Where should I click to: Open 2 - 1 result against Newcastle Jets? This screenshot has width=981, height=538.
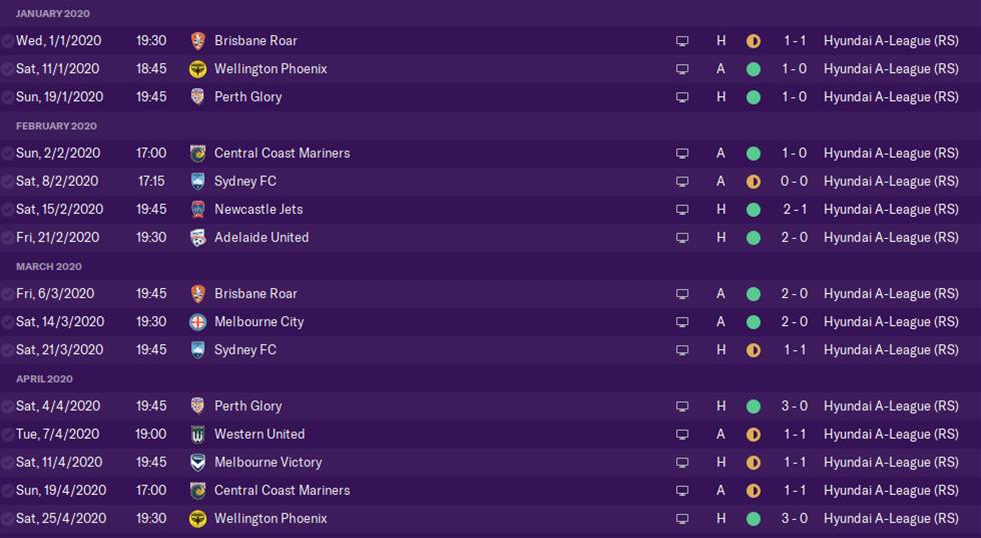click(x=794, y=210)
